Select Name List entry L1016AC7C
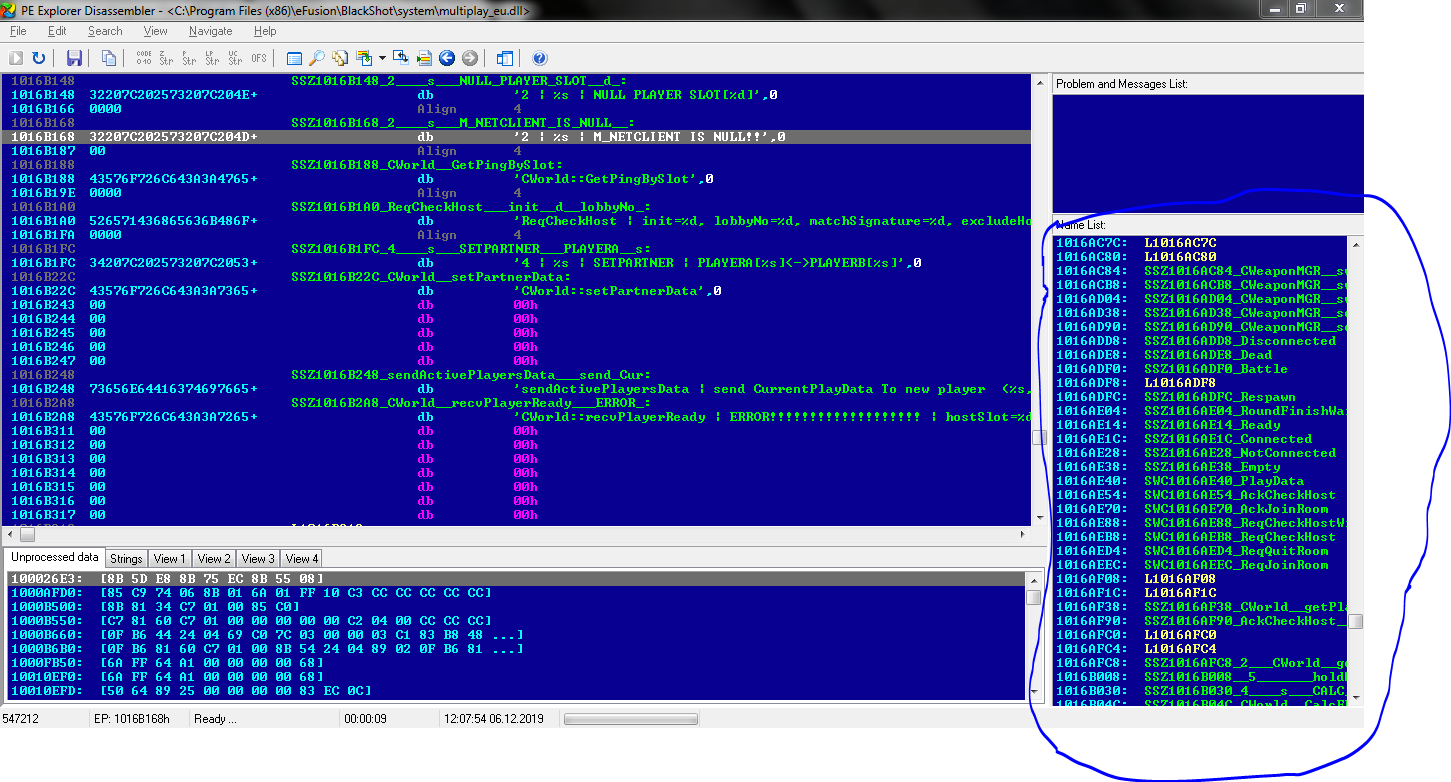This screenshot has height=782, width=1451. [x=1200, y=243]
